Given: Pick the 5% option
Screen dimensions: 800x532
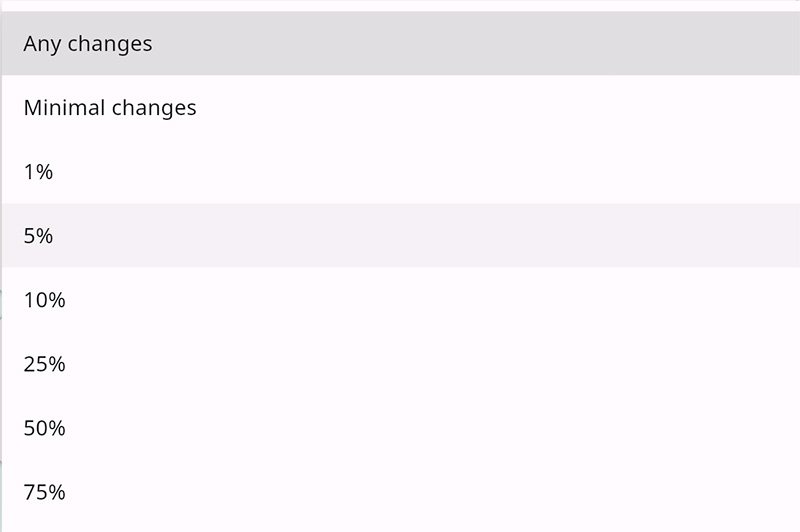Looking at the screenshot, I should click(38, 236).
